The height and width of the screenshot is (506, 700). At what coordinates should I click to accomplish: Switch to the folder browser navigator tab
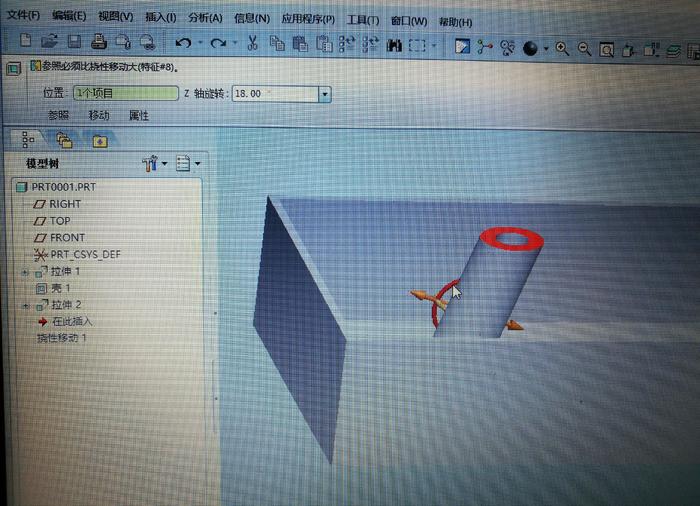[x=65, y=140]
